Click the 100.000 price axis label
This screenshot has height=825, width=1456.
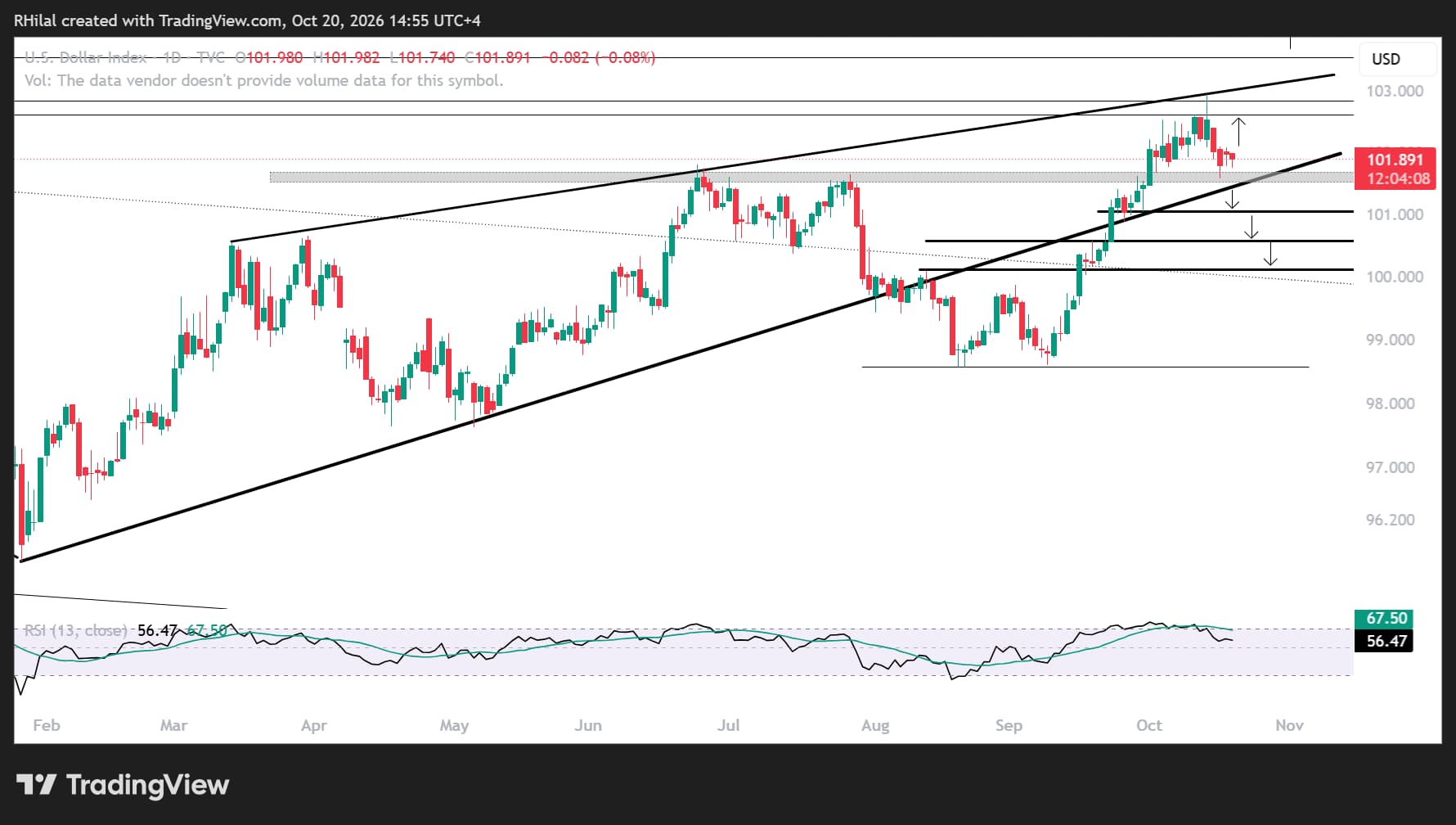pyautogui.click(x=1395, y=277)
